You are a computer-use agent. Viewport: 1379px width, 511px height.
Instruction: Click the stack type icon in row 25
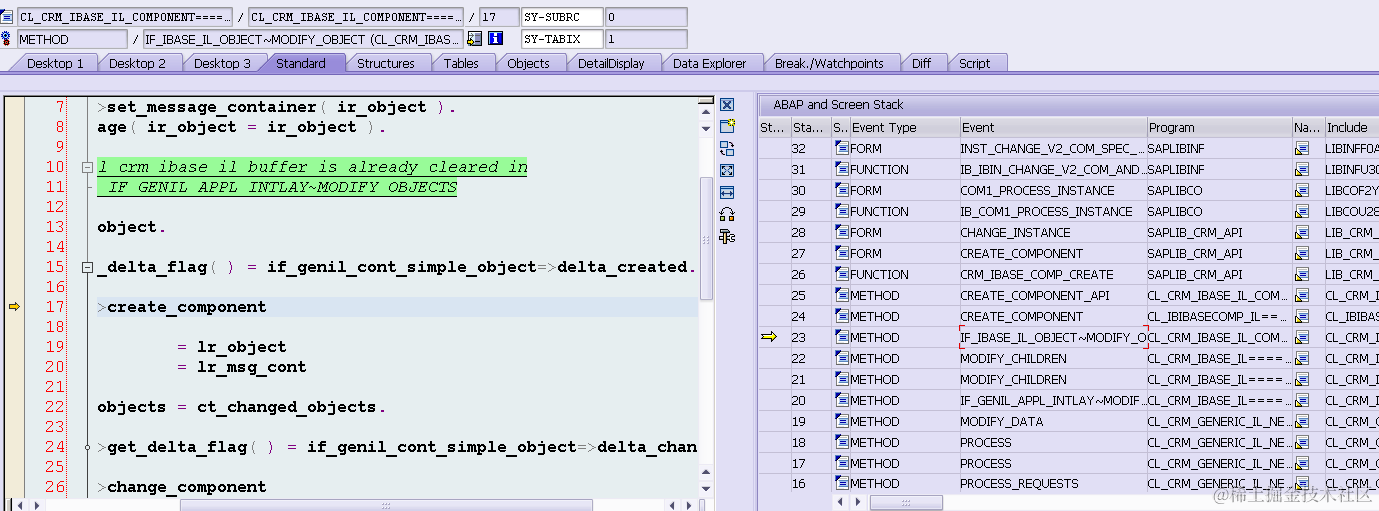(841, 295)
